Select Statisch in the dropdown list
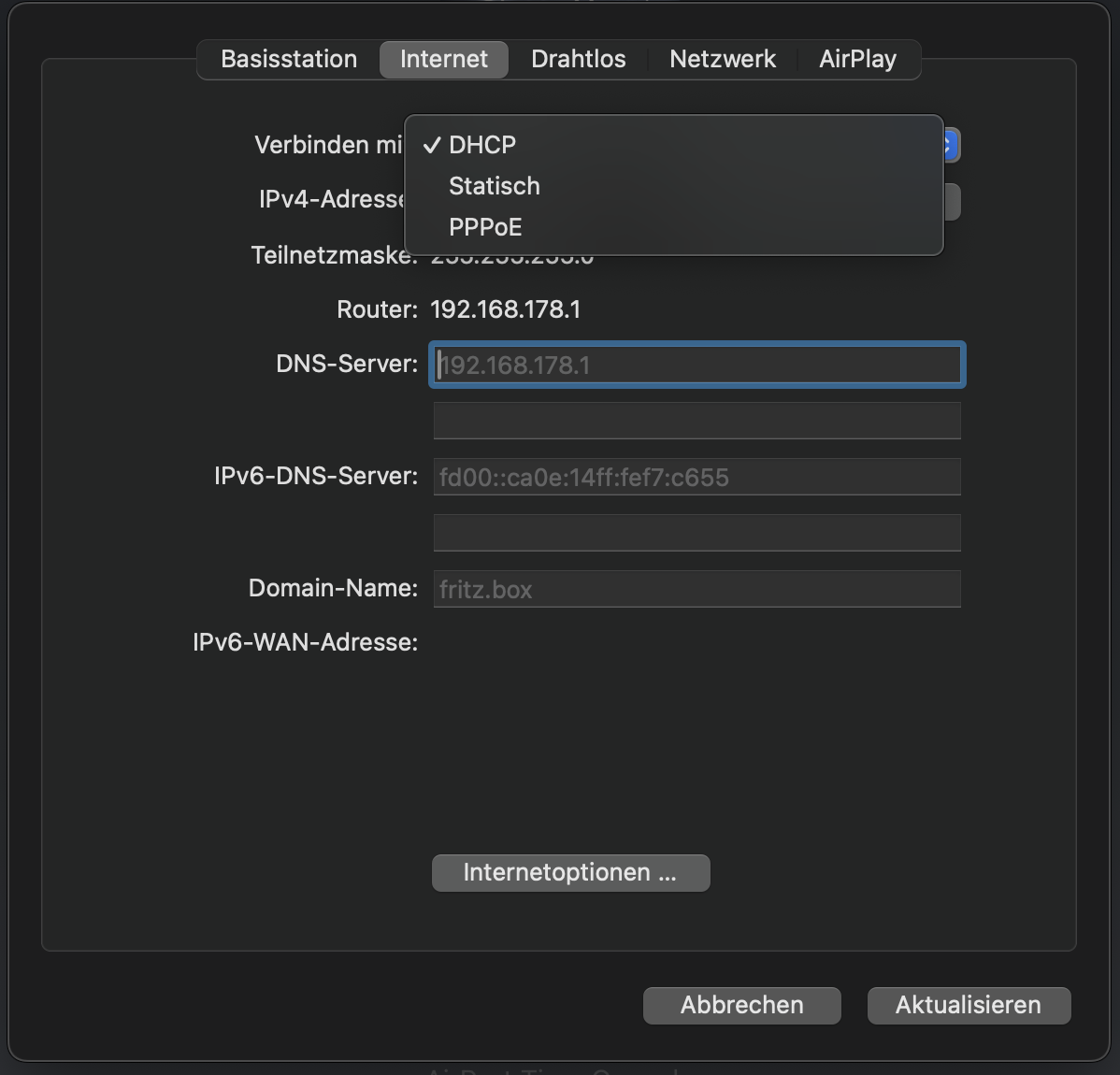This screenshot has width=1120, height=1075. coord(494,186)
